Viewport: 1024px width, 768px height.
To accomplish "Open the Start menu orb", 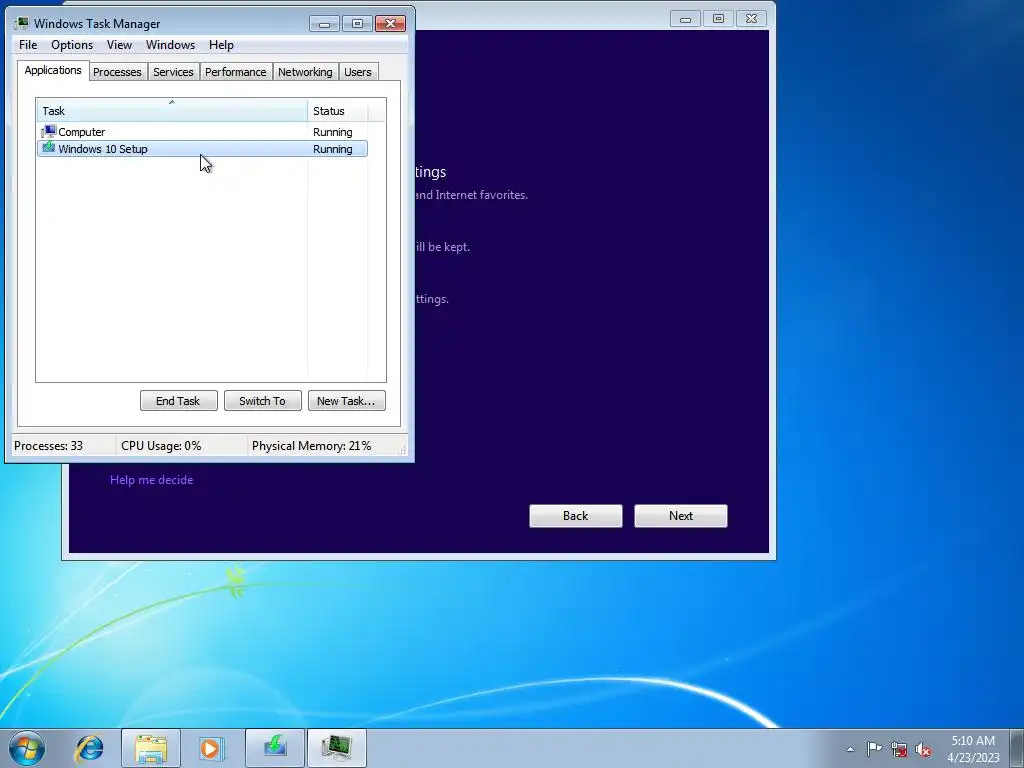I will point(26,748).
